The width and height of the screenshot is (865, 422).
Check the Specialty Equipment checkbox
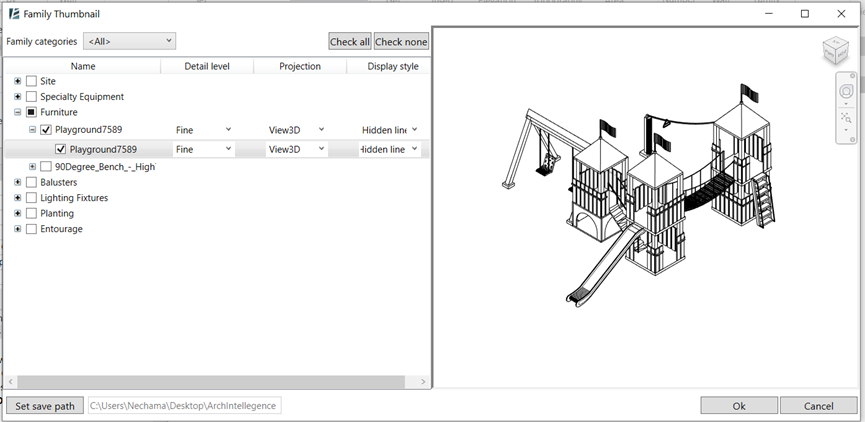[x=31, y=97]
